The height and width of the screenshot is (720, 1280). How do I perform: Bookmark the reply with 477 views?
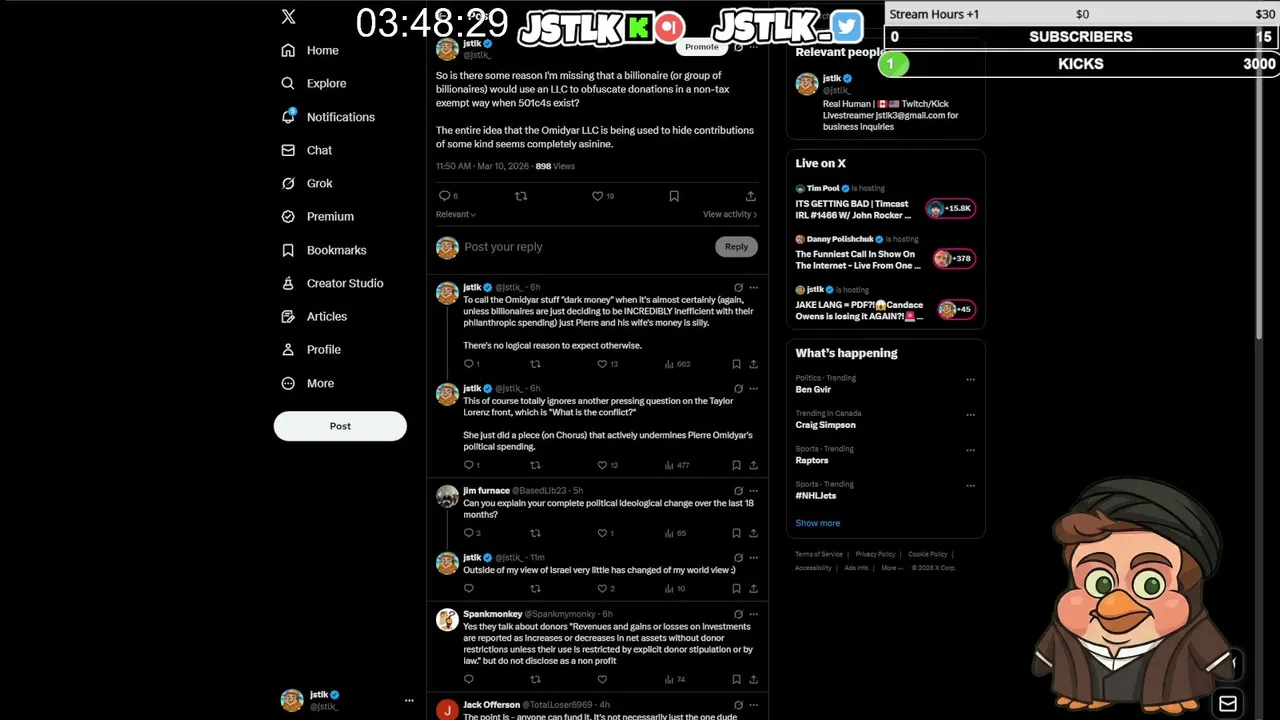(736, 465)
